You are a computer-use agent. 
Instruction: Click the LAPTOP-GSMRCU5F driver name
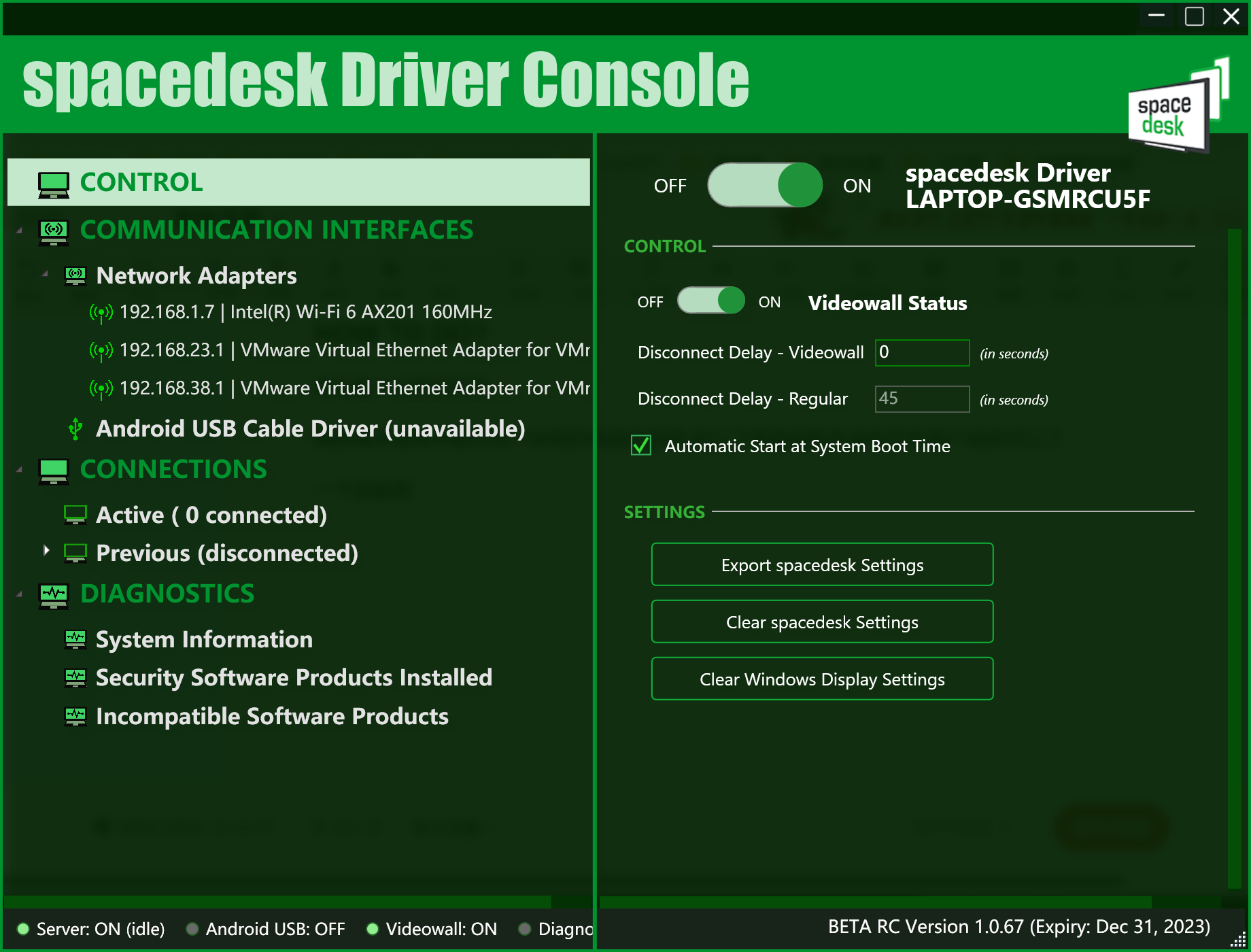(x=1028, y=199)
